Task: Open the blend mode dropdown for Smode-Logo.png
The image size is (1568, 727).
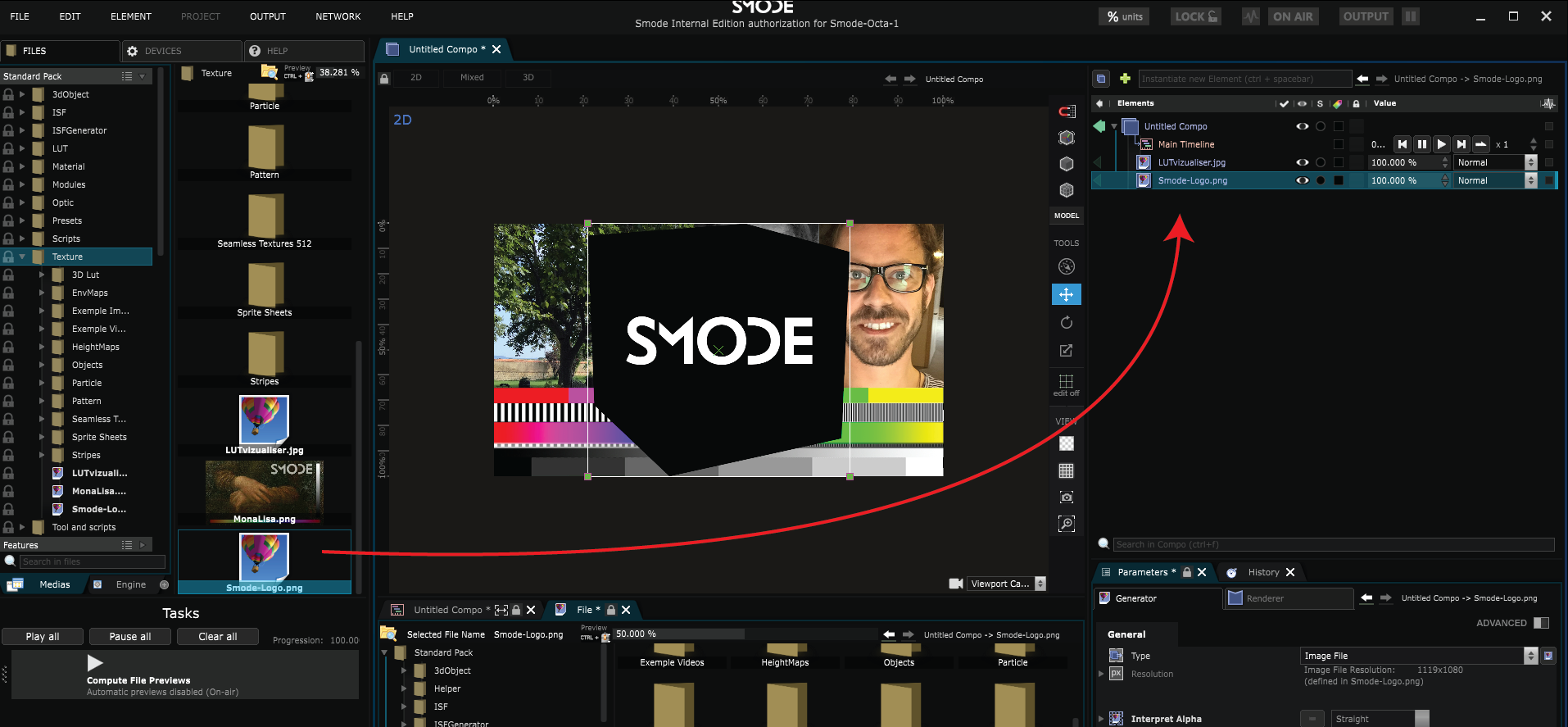Action: coord(1496,180)
